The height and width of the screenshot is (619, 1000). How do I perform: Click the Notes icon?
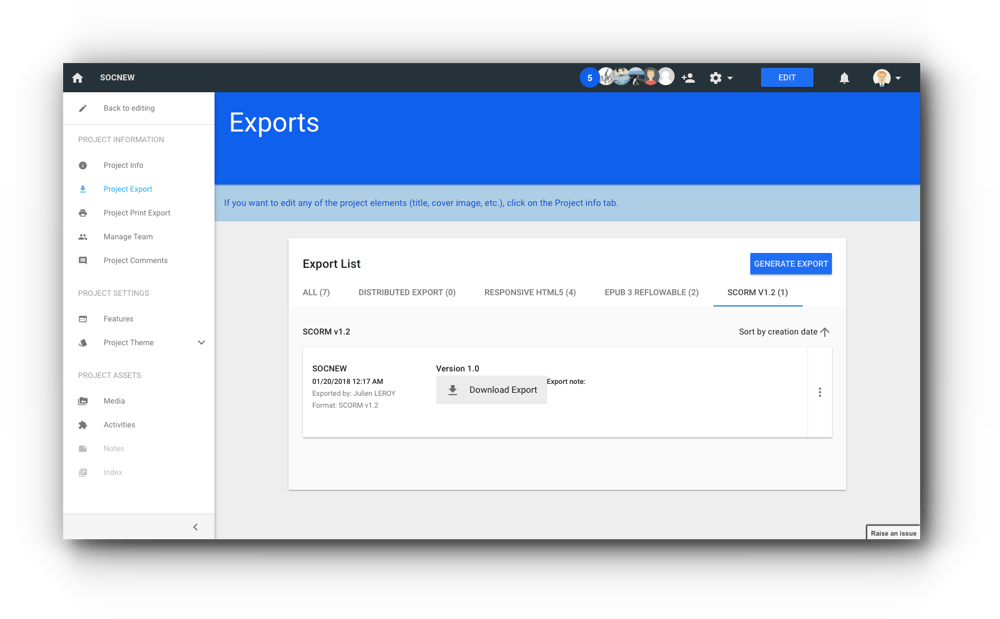click(x=83, y=449)
